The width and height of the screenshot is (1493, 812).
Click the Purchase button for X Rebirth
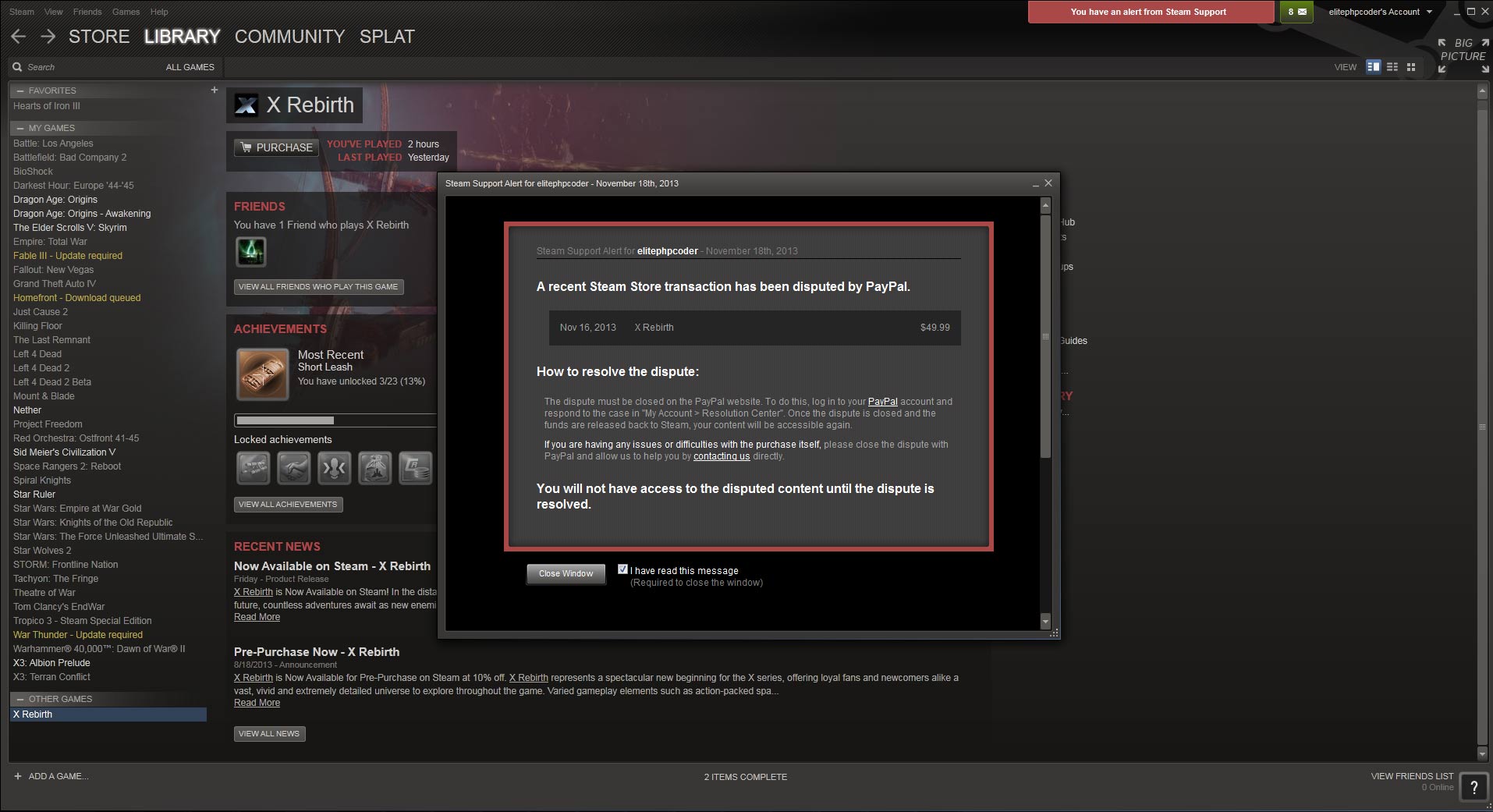(x=276, y=147)
